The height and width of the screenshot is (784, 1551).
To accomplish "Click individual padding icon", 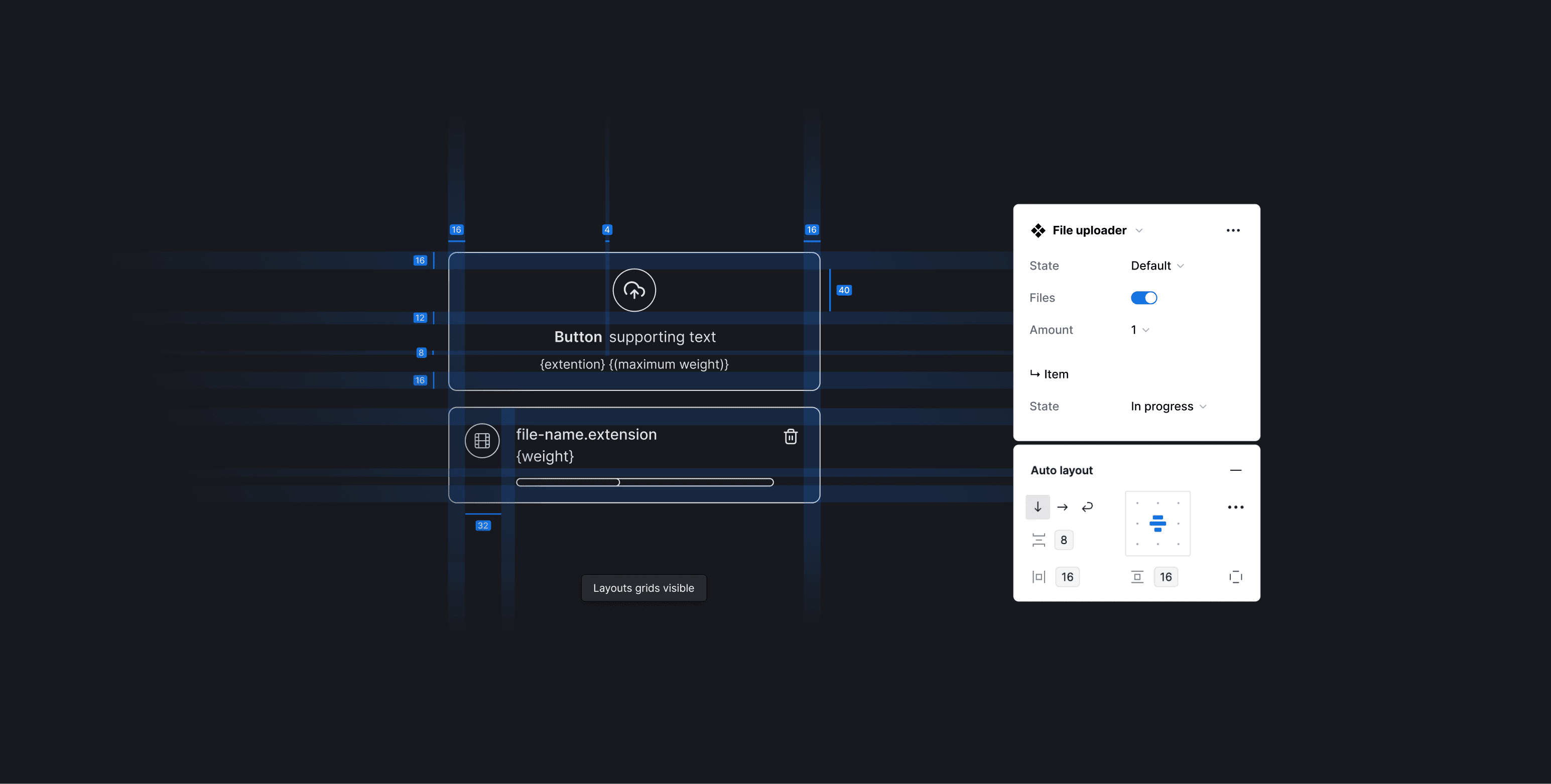I will [x=1235, y=577].
